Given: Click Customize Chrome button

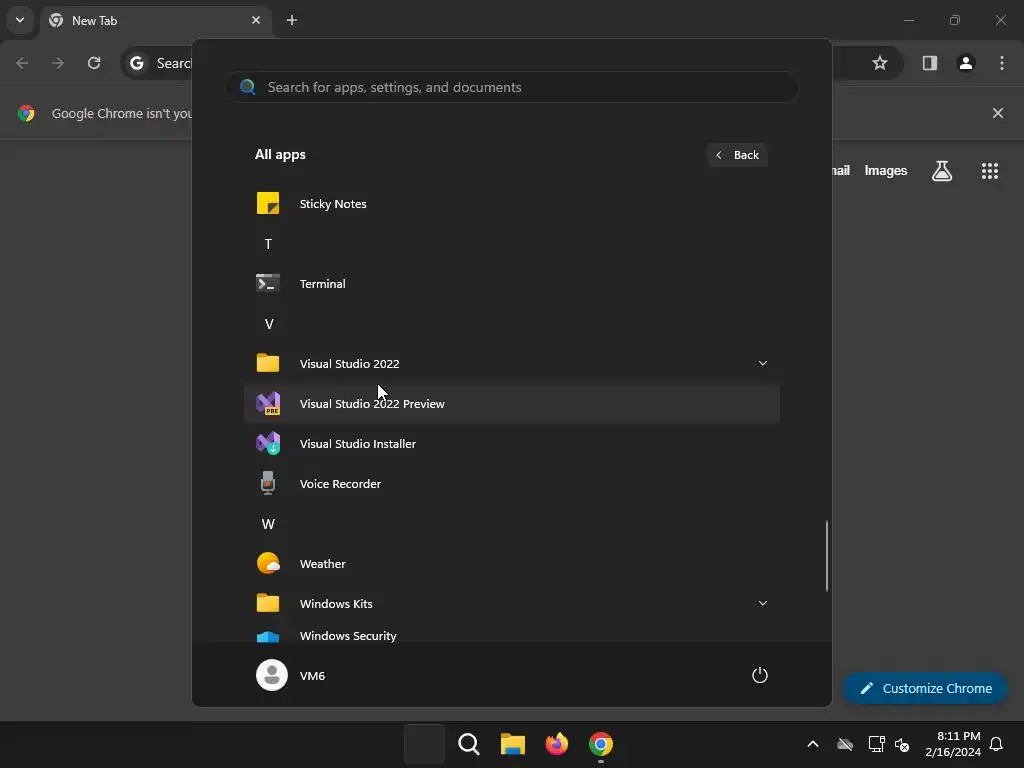Looking at the screenshot, I should (x=925, y=688).
